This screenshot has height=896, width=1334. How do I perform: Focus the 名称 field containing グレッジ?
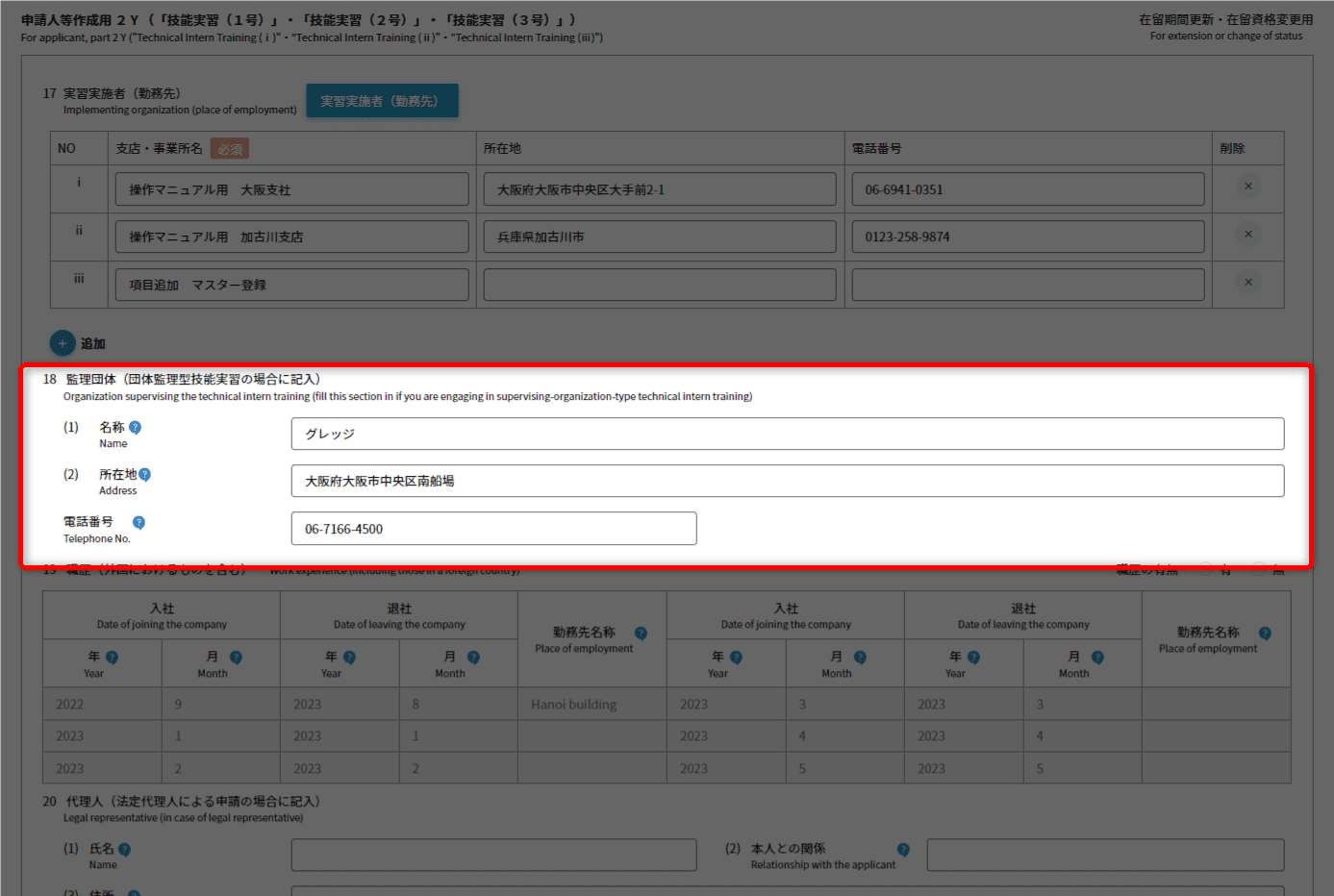tap(787, 434)
